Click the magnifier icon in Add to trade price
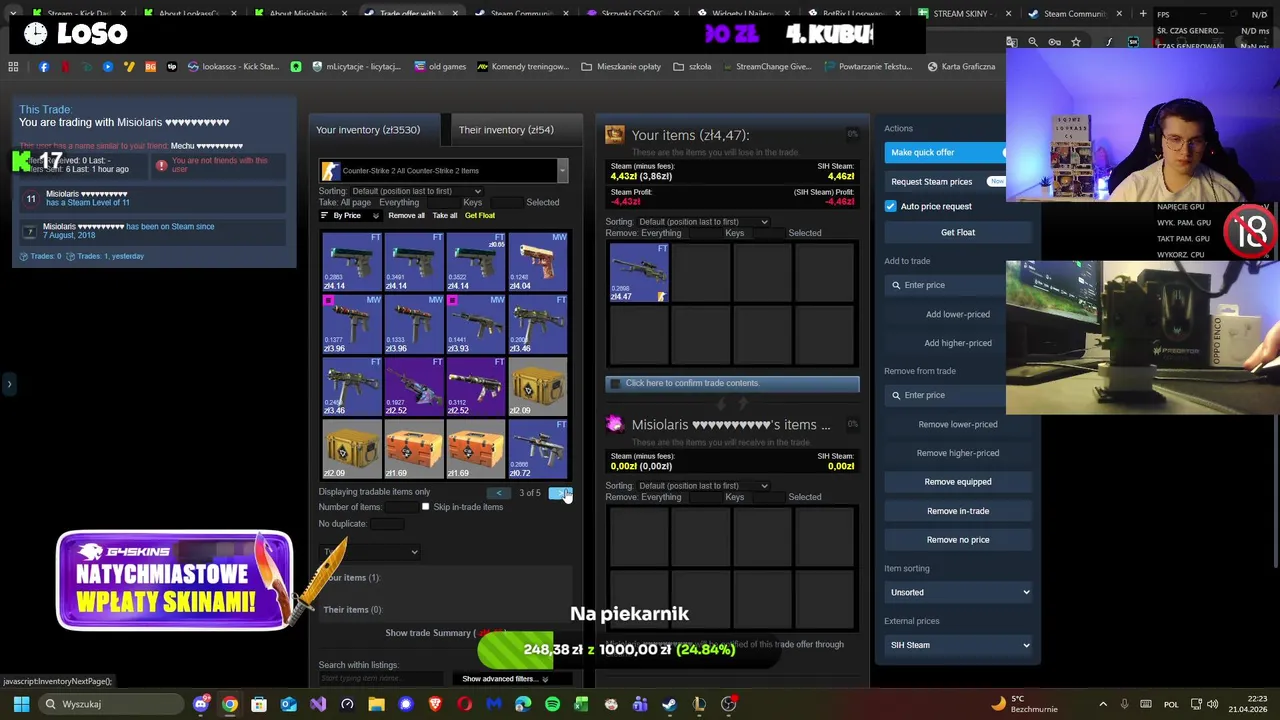This screenshot has height=720, width=1280. pyautogui.click(x=896, y=285)
